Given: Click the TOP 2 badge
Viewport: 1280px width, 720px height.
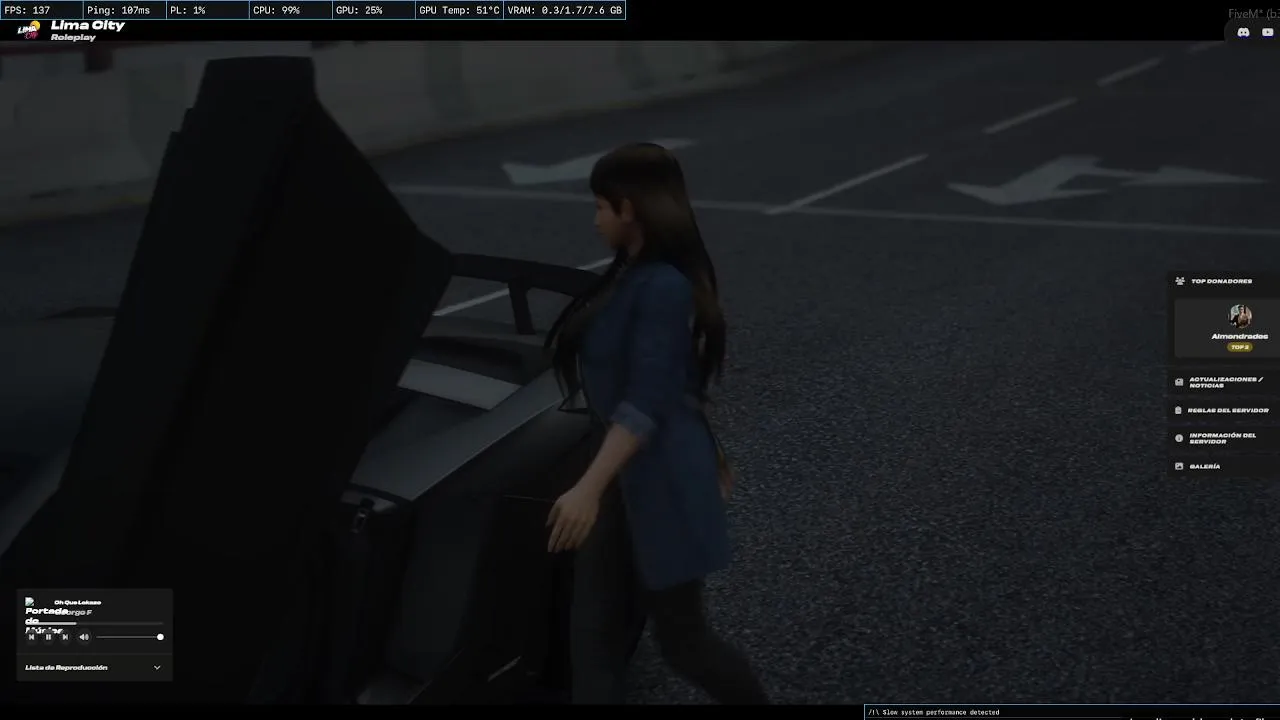Looking at the screenshot, I should (x=1240, y=347).
